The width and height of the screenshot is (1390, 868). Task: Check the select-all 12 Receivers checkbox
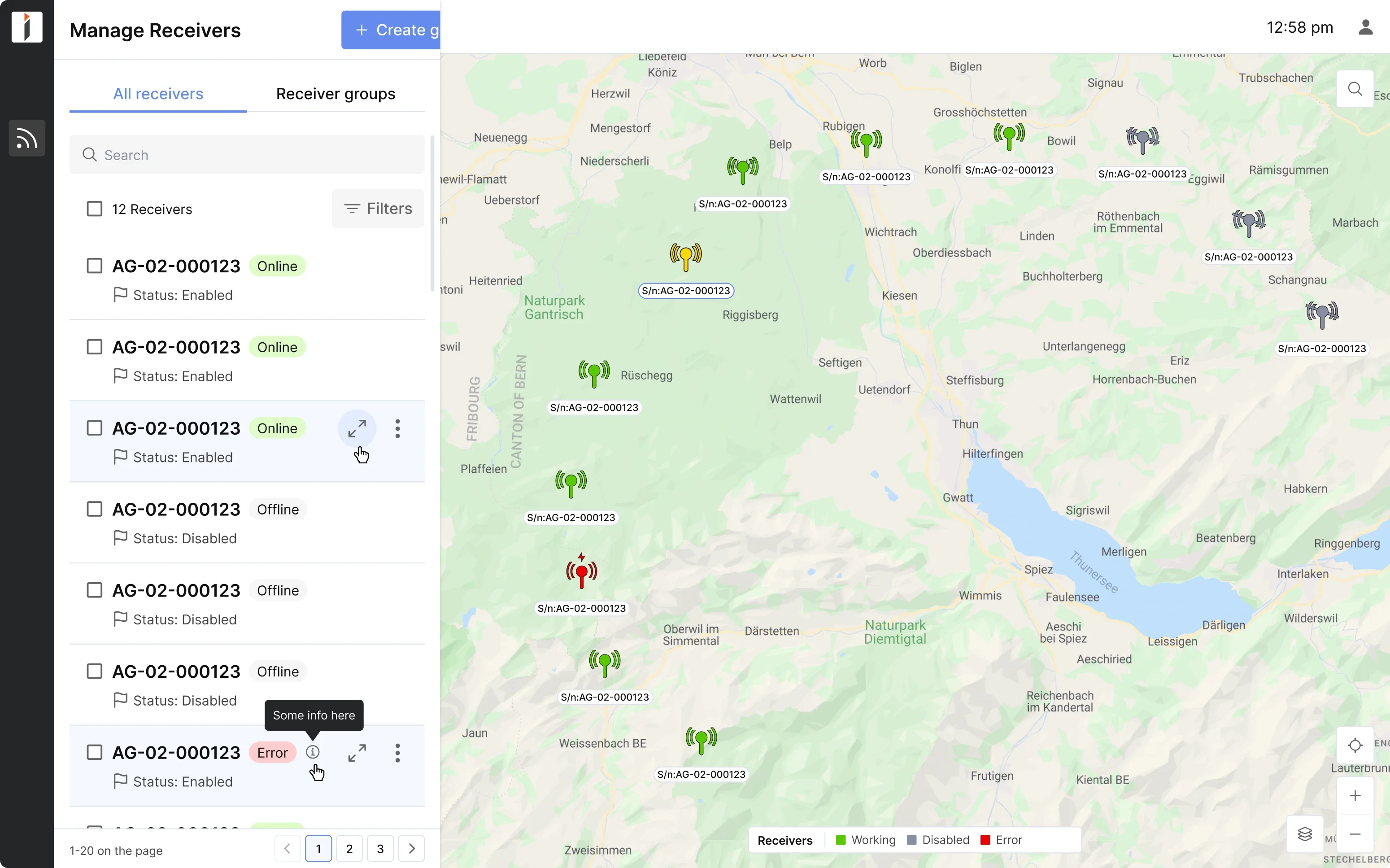95,209
